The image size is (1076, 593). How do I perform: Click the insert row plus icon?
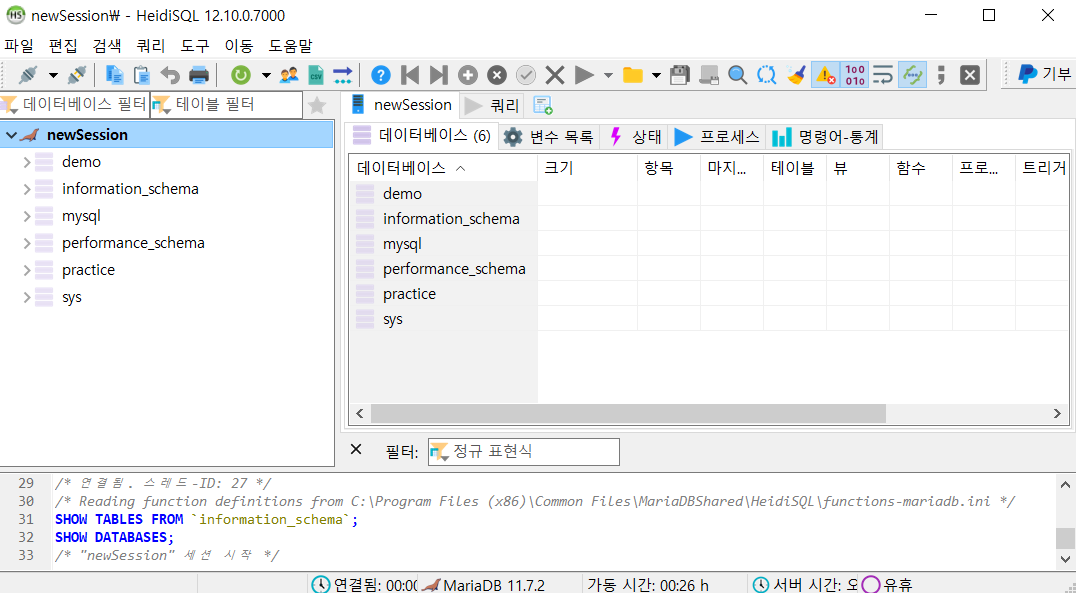point(468,75)
